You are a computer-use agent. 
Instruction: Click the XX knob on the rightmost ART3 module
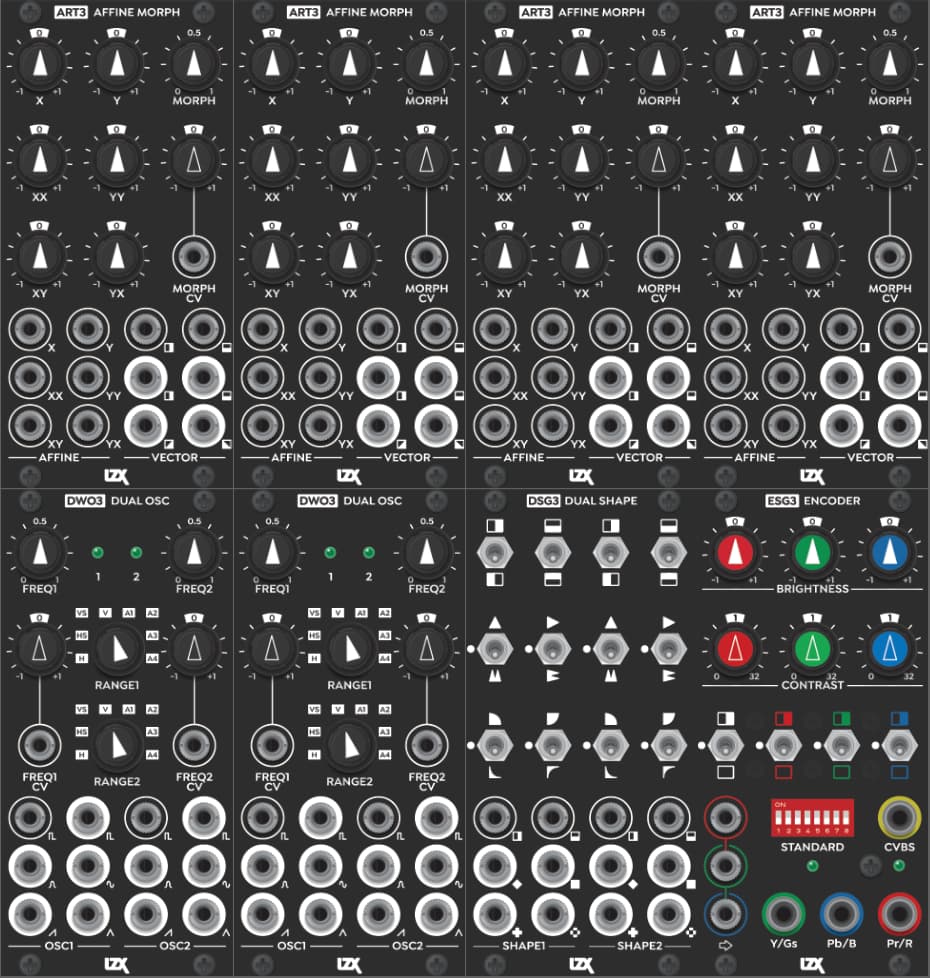735,160
